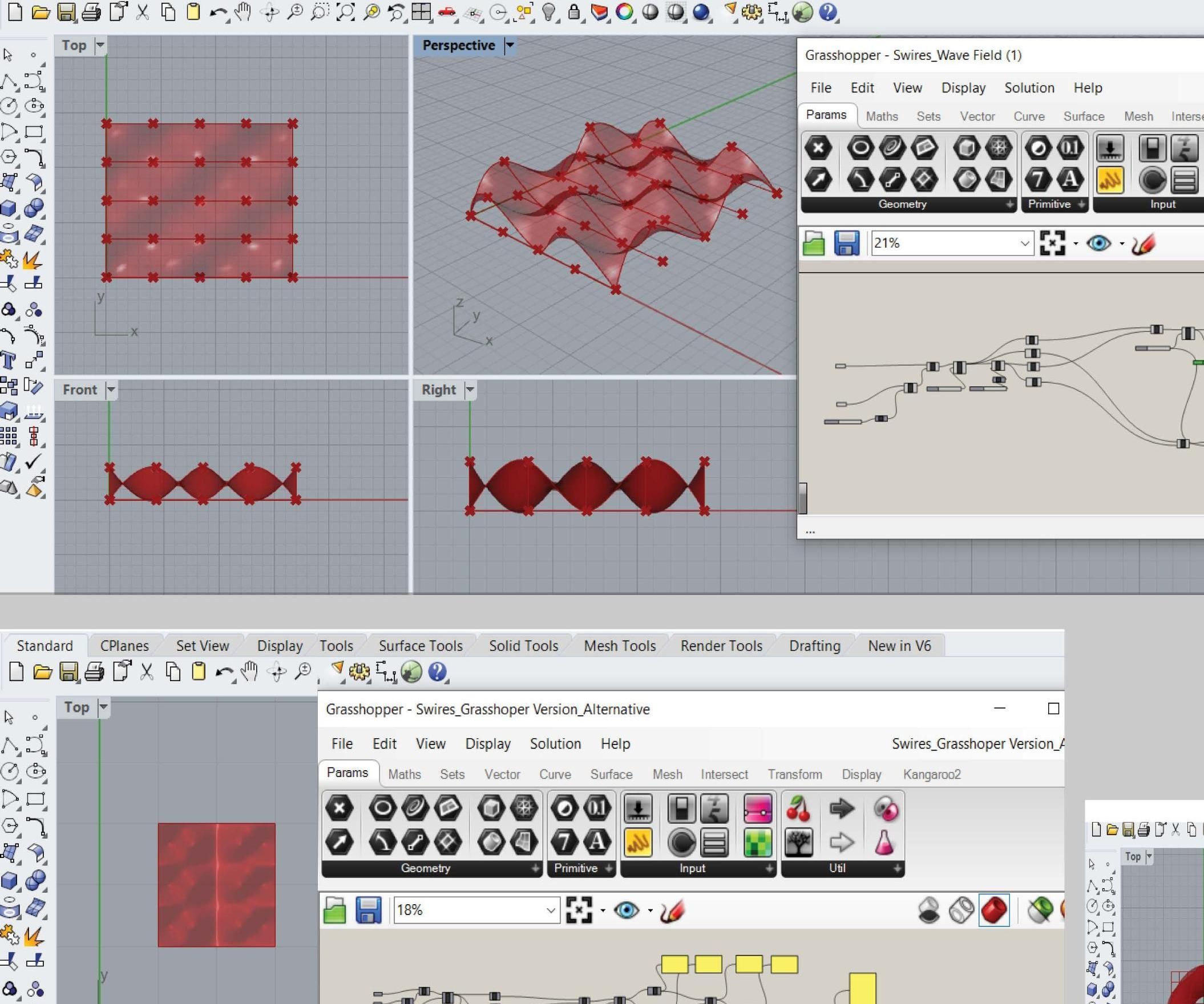The width and height of the screenshot is (1204, 1004).
Task: Click the Four Viewports icon in upper Rhino toolbar
Action: [x=421, y=12]
